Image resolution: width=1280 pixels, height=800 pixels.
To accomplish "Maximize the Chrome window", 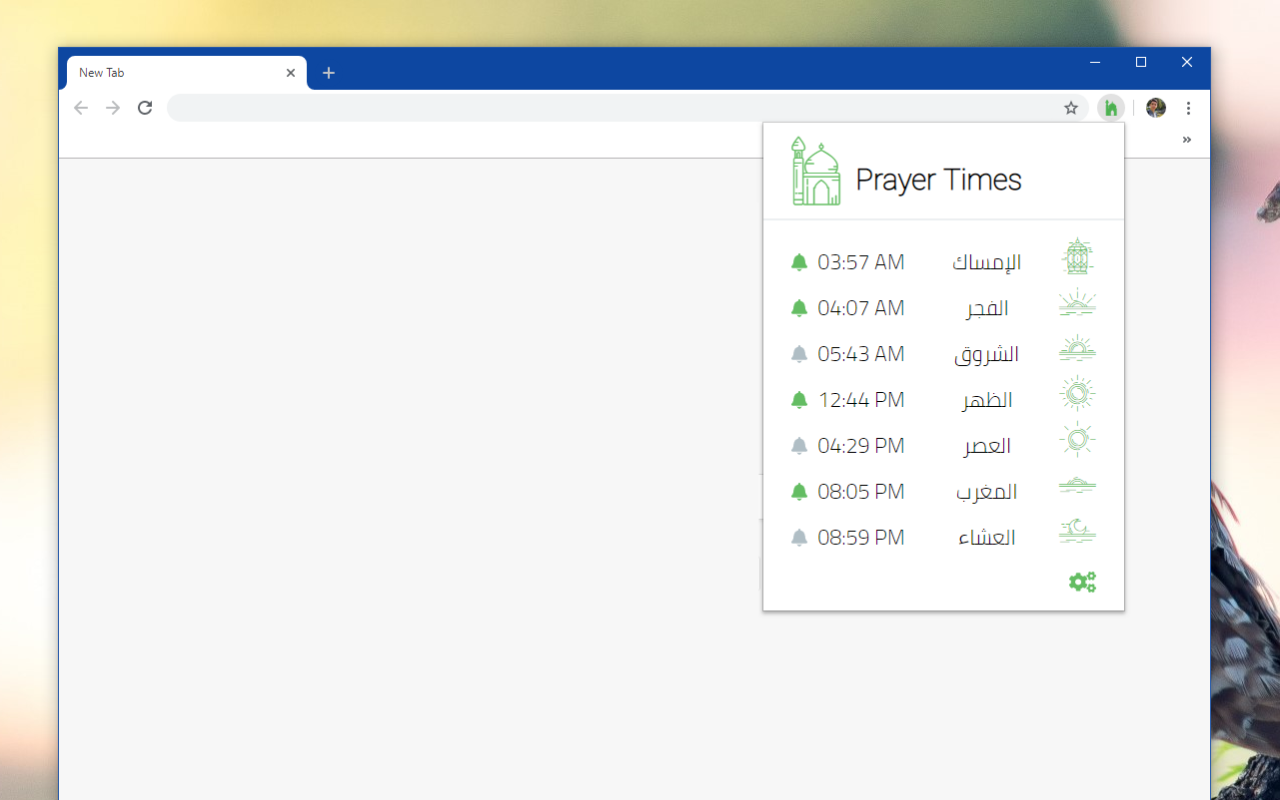I will pos(1141,62).
